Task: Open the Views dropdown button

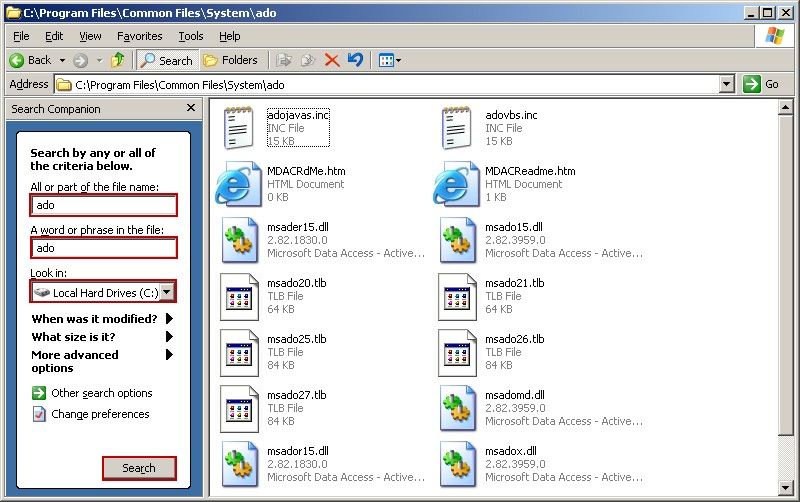Action: tap(390, 60)
